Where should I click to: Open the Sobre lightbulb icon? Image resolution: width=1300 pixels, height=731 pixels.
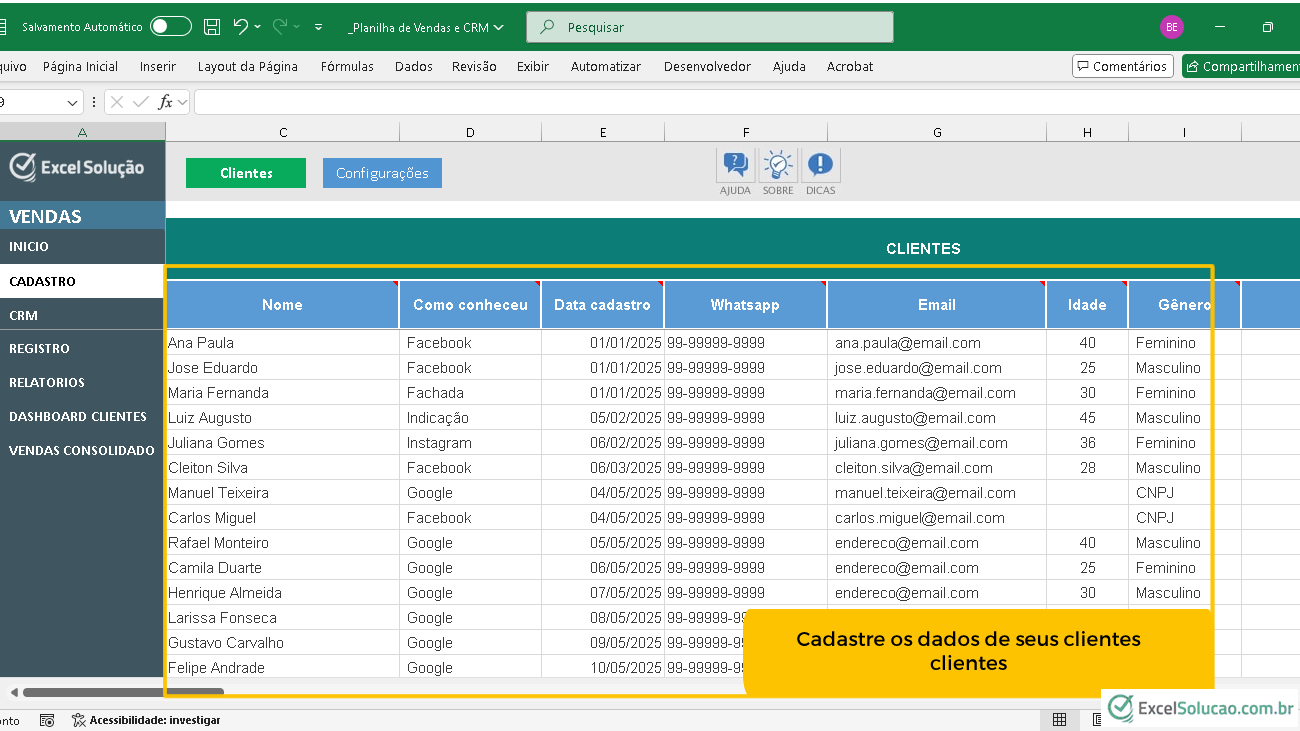tap(778, 165)
